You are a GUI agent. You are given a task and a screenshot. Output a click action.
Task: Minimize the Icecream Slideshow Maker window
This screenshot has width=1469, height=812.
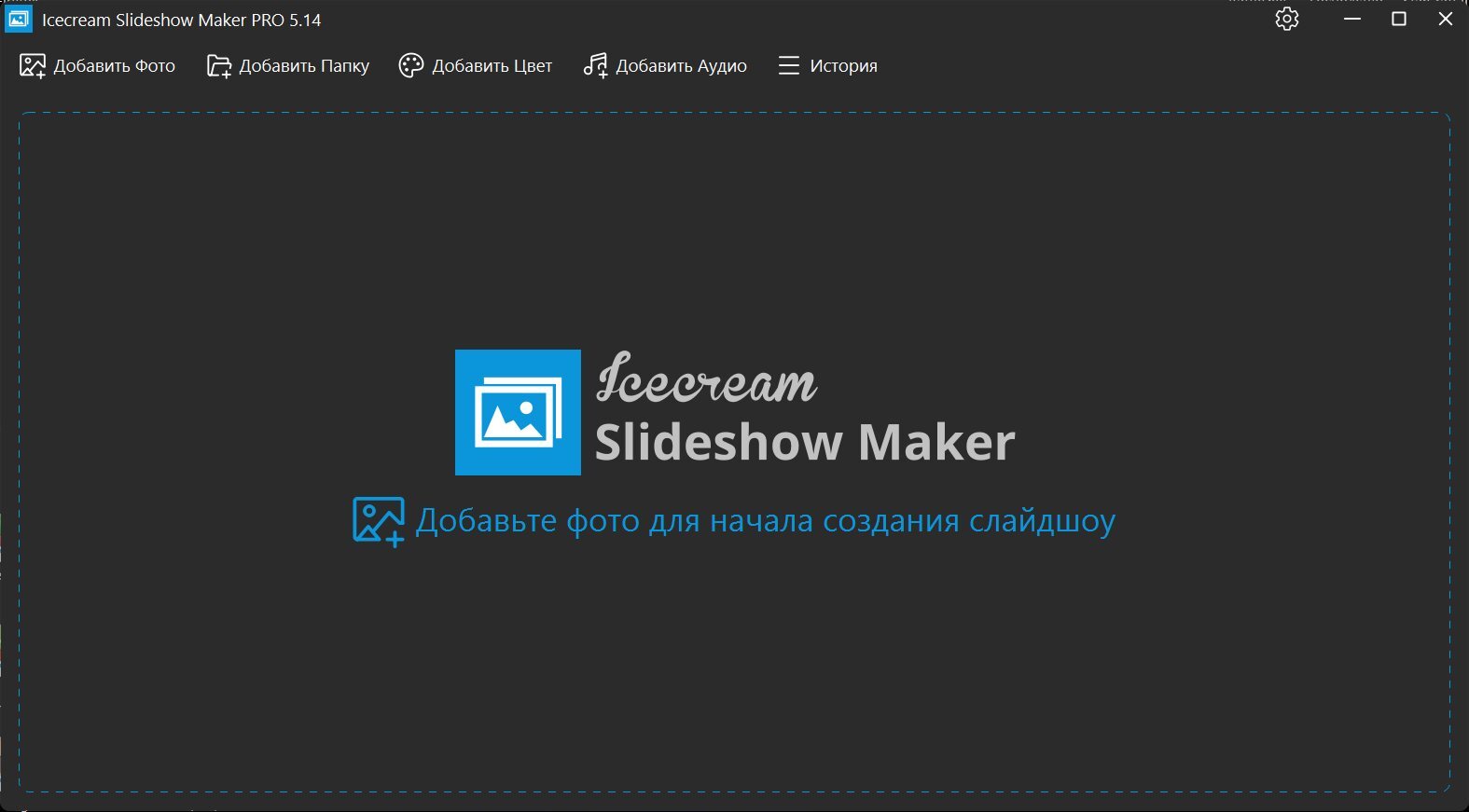[x=1352, y=19]
